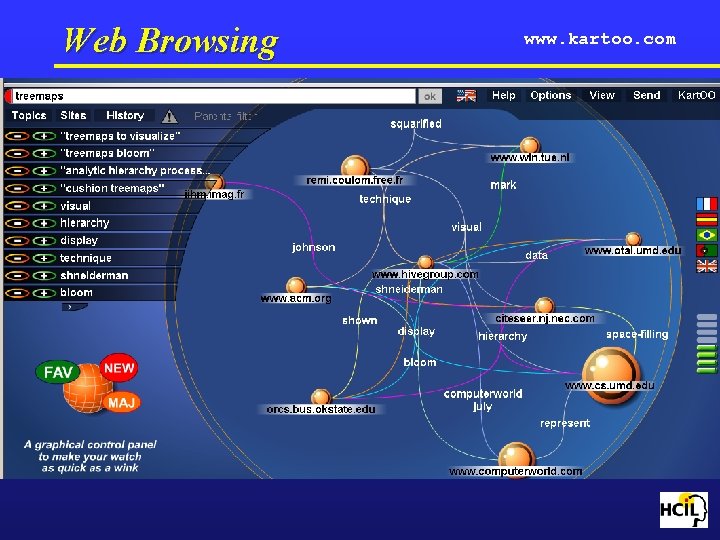Add "treemaps bloom" with its plus icon
Viewport: 720px width, 540px height.
(x=44, y=154)
